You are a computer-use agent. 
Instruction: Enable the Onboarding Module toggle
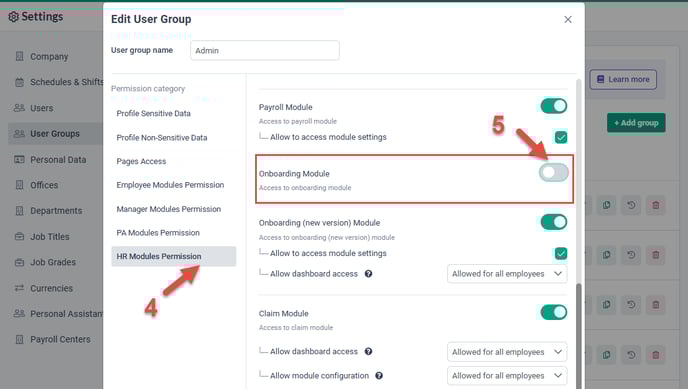554,172
